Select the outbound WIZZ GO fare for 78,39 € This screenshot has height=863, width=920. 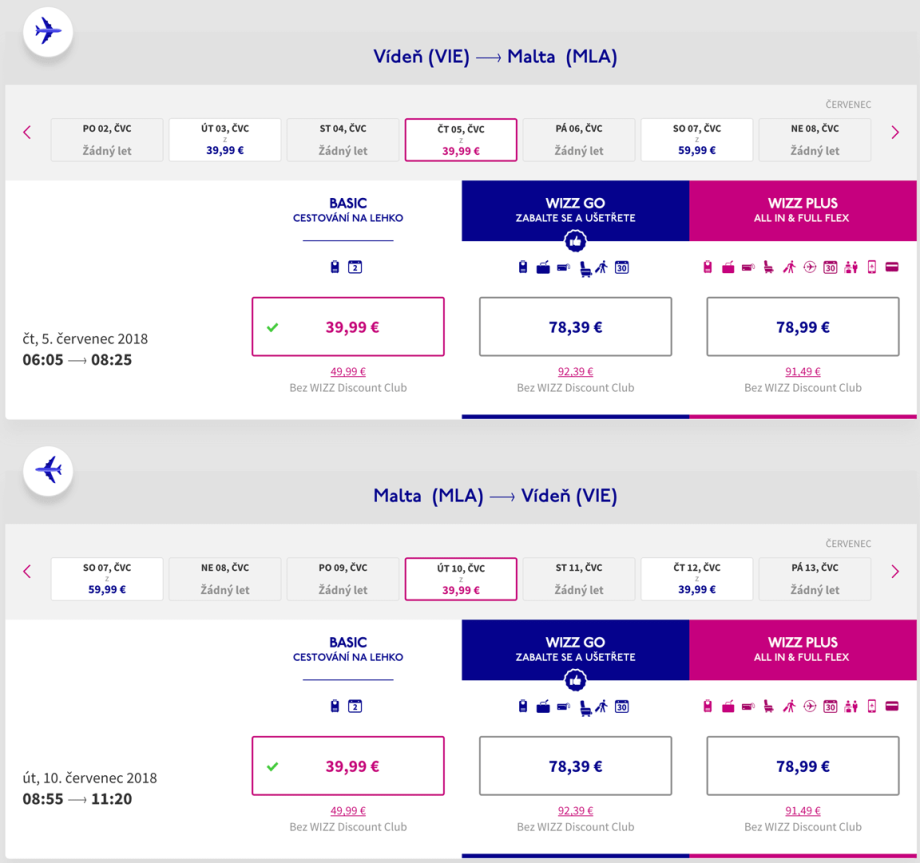pos(575,326)
